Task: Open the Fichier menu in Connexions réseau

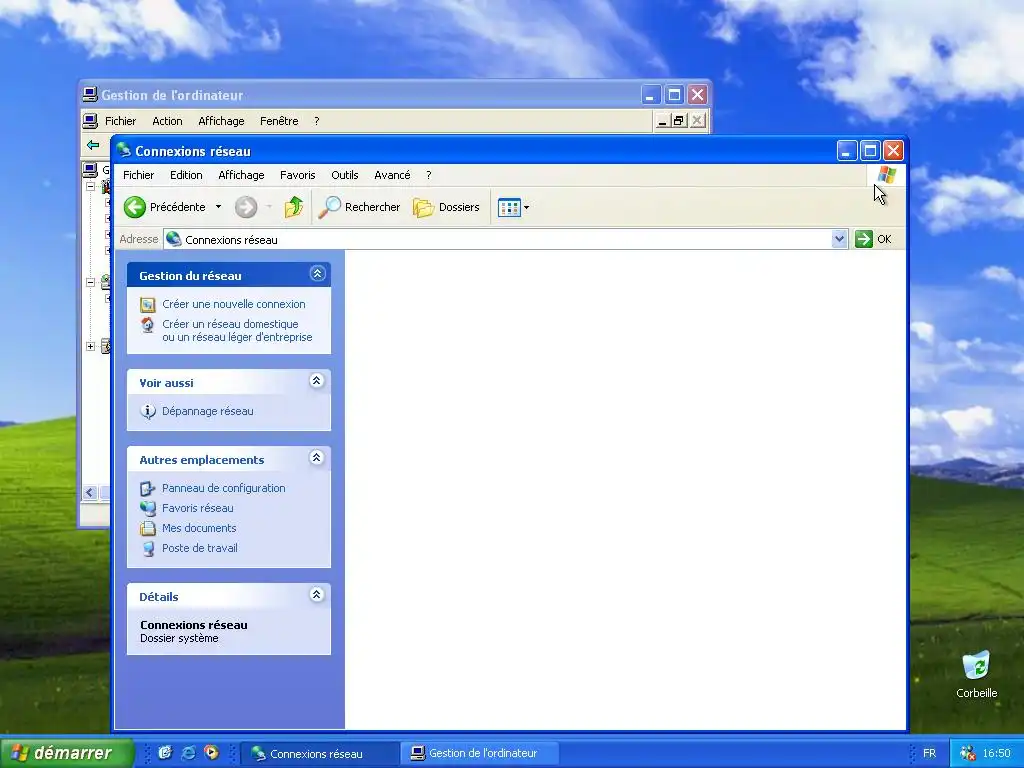Action: (138, 175)
